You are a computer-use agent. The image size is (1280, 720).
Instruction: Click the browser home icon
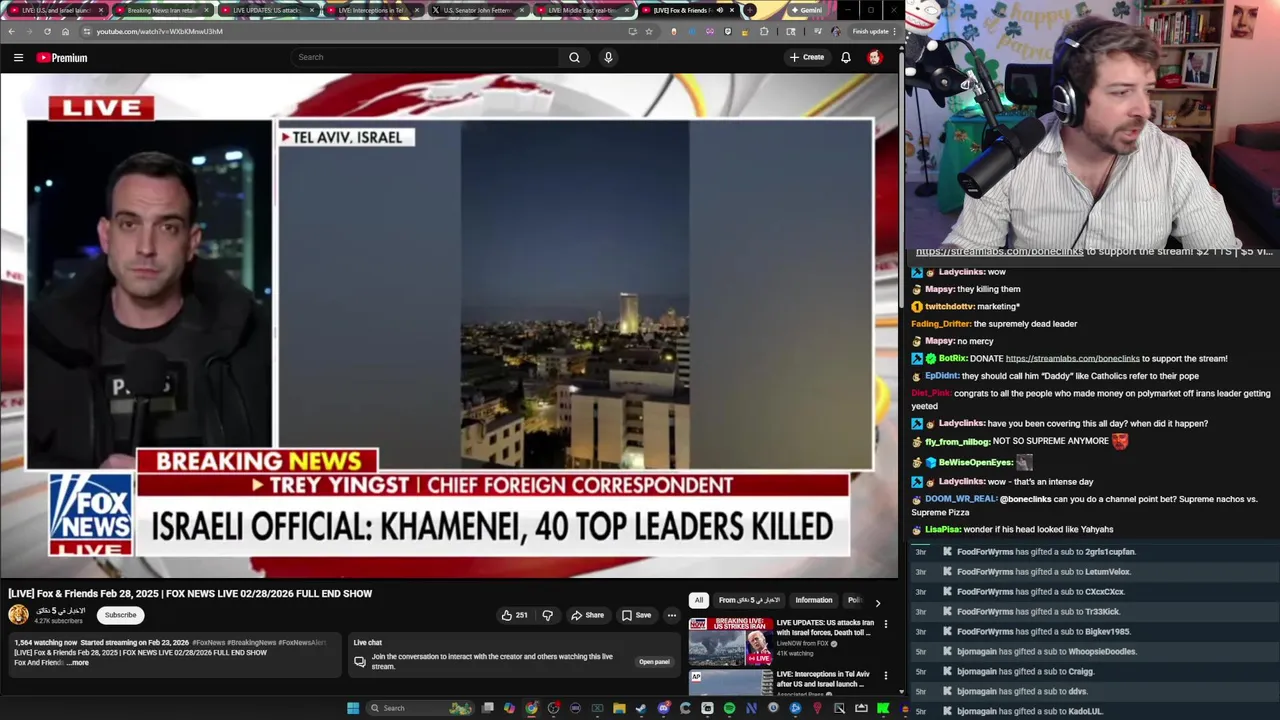pos(65,31)
